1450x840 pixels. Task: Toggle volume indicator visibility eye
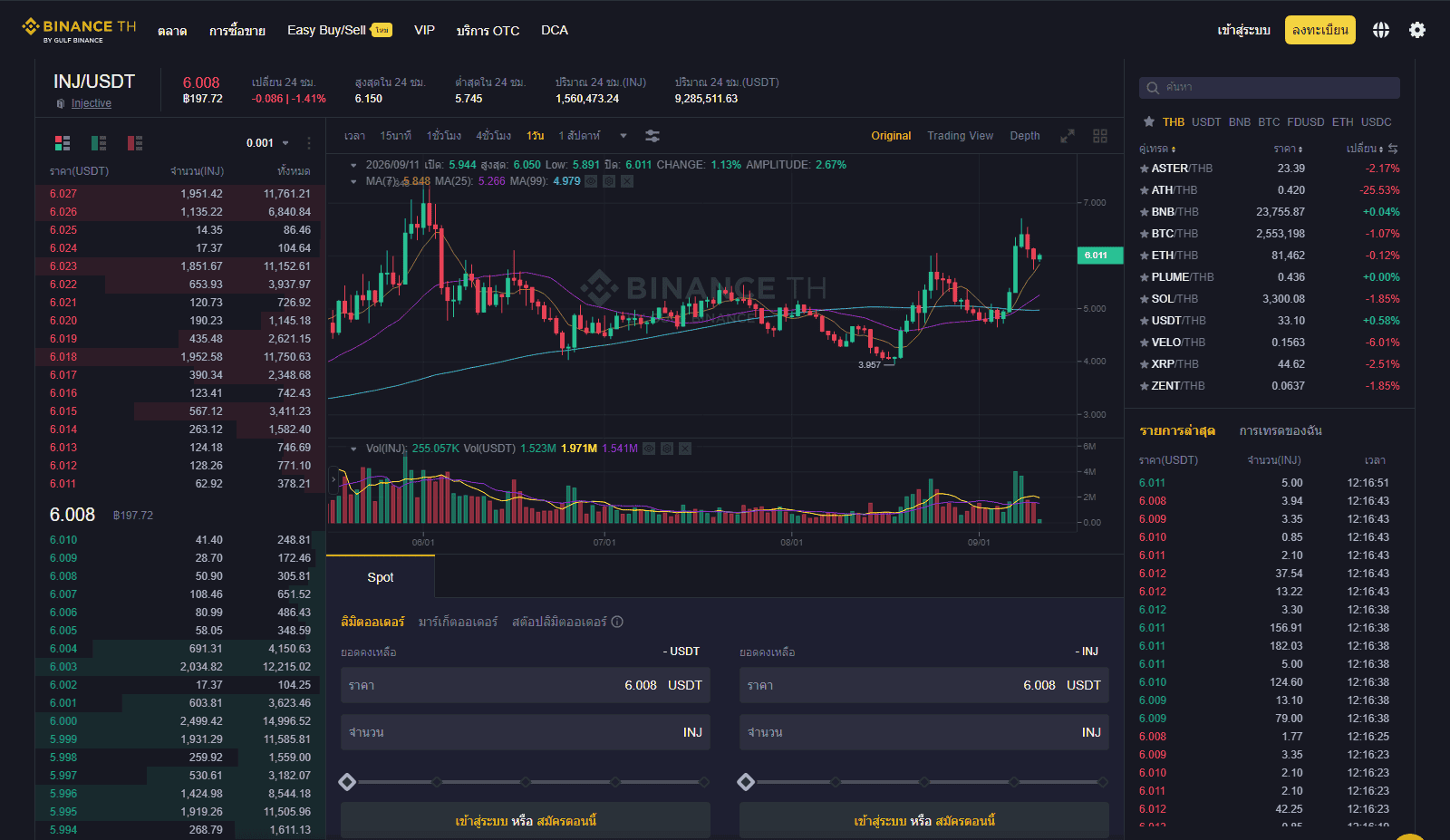pyautogui.click(x=649, y=449)
